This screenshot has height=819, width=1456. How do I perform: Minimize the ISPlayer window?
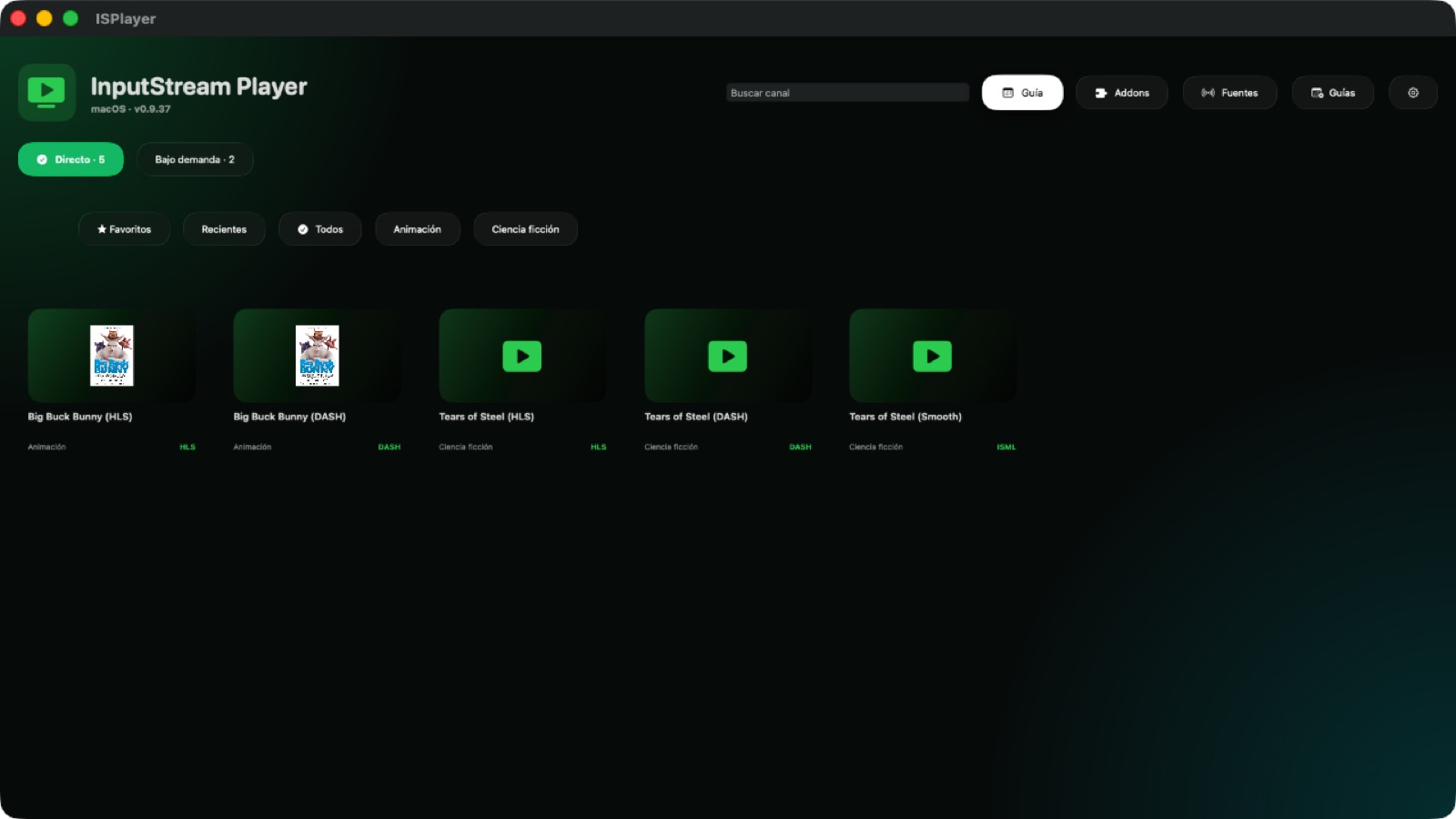(44, 18)
